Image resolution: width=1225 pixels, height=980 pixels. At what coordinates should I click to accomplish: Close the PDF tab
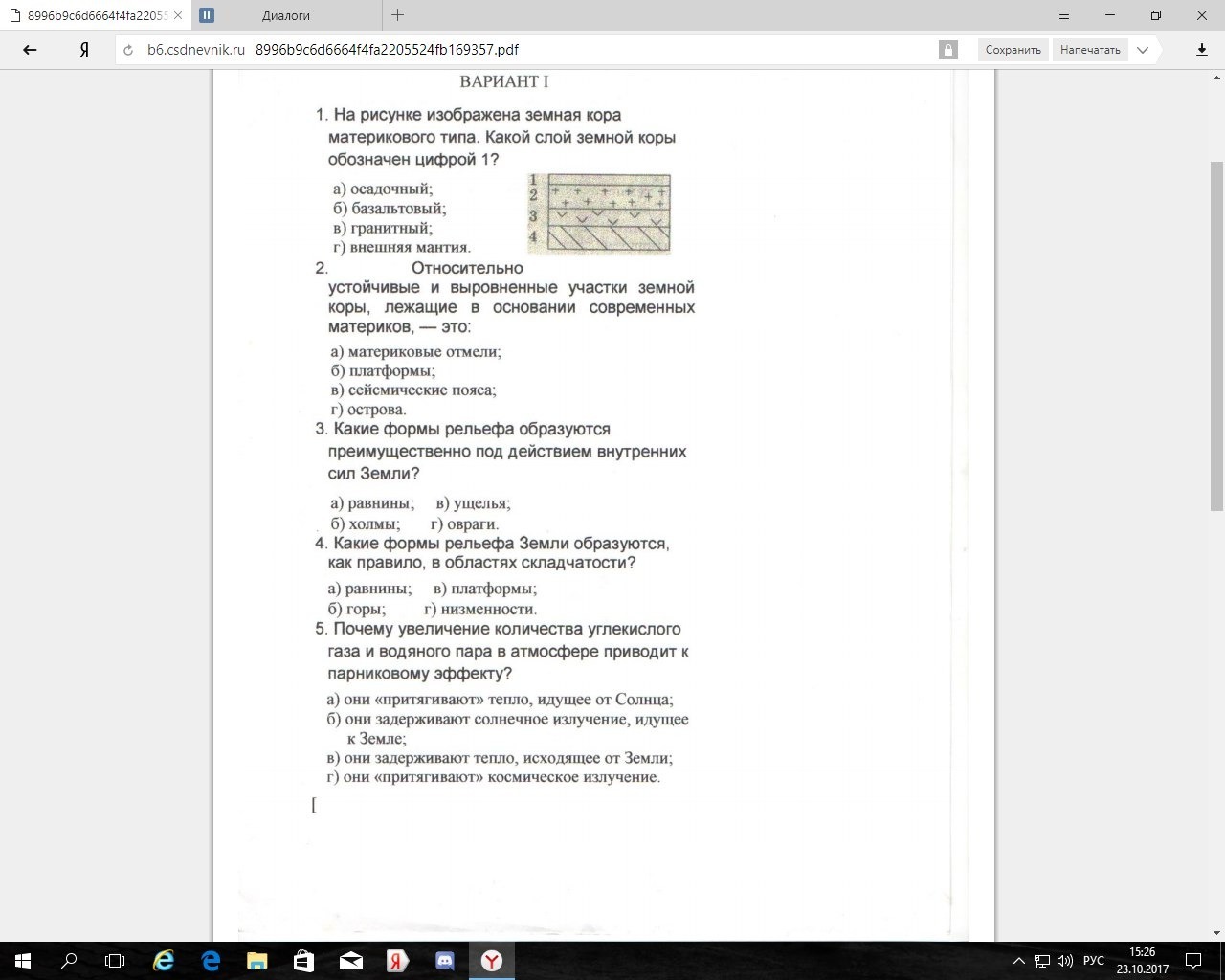[178, 15]
